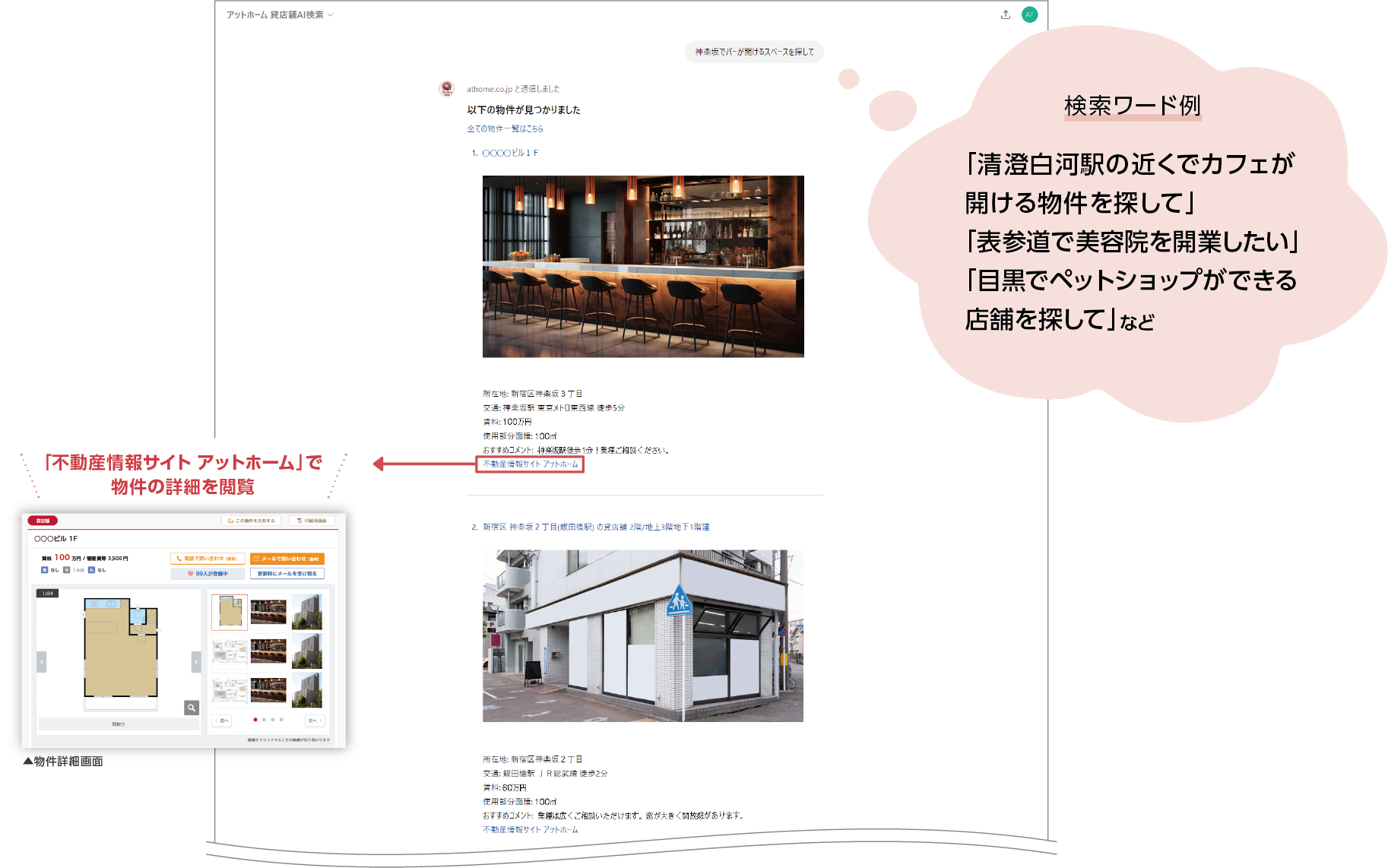Click the 不動産情報サイト アットホーム link
Viewport: 1388px width, 868px height.
[x=530, y=464]
